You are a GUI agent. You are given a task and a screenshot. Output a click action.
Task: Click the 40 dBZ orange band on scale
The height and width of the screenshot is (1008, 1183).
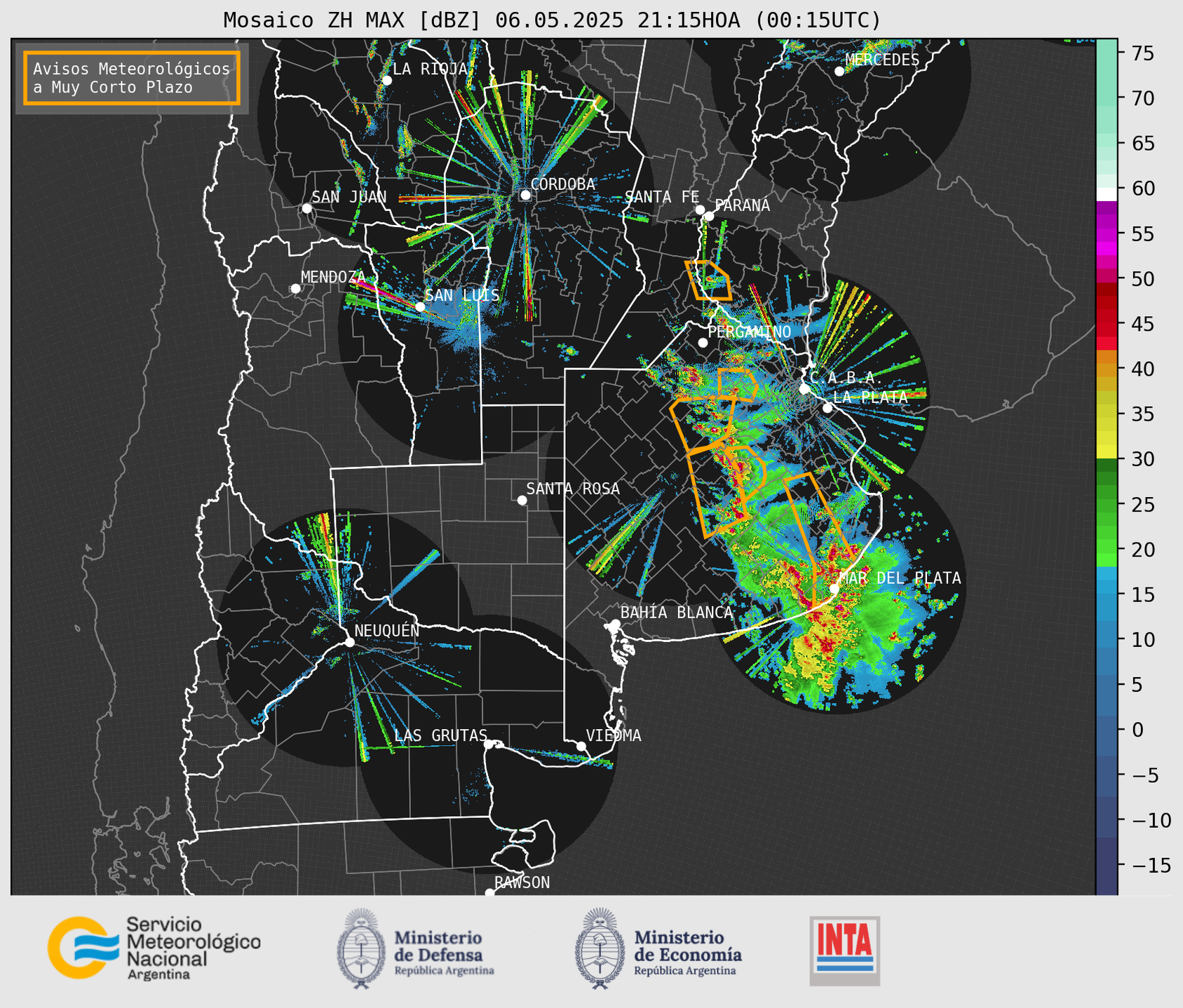pyautogui.click(x=1107, y=369)
